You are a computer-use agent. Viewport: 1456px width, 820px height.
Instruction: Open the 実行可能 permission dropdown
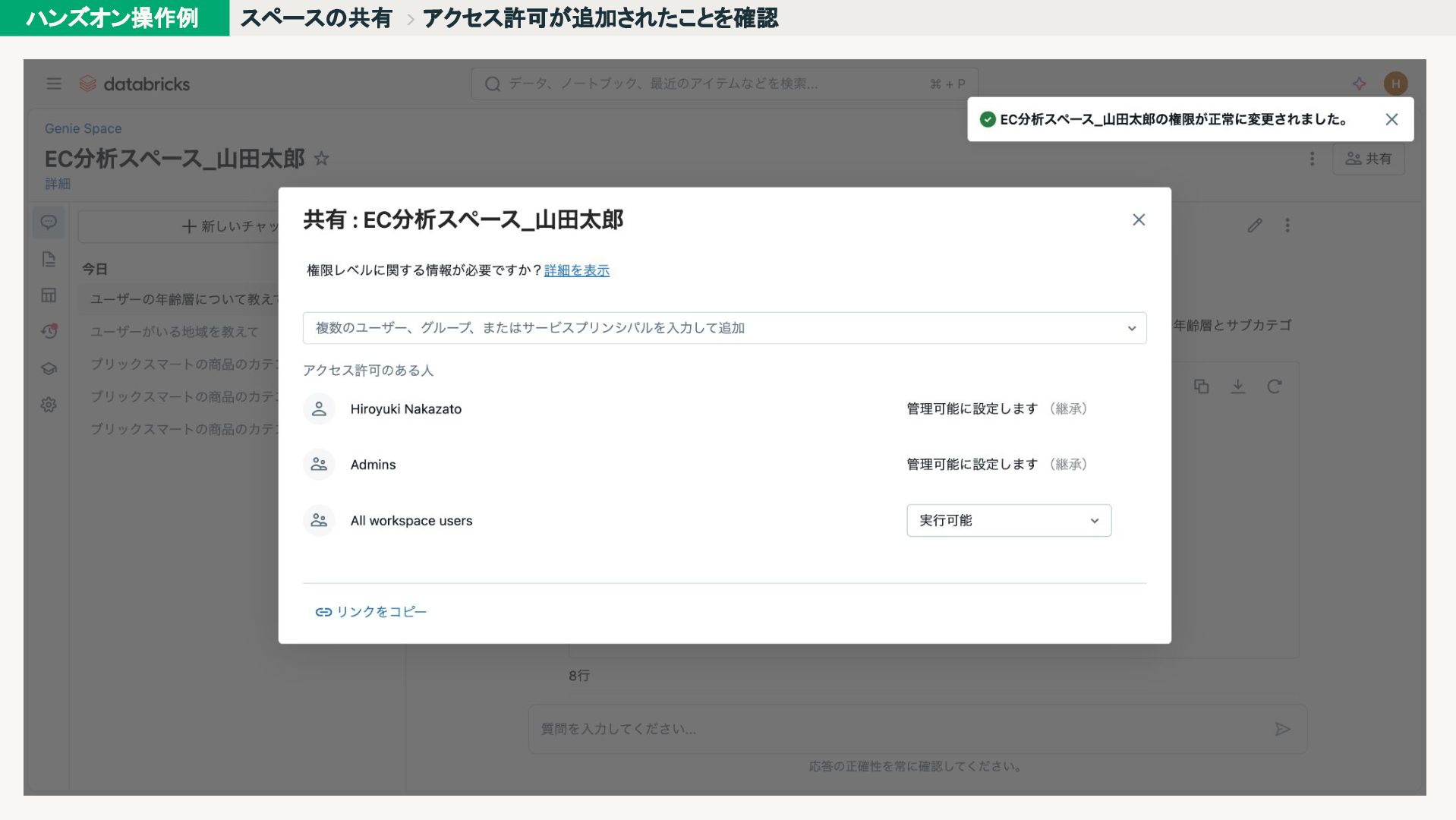click(x=1009, y=521)
